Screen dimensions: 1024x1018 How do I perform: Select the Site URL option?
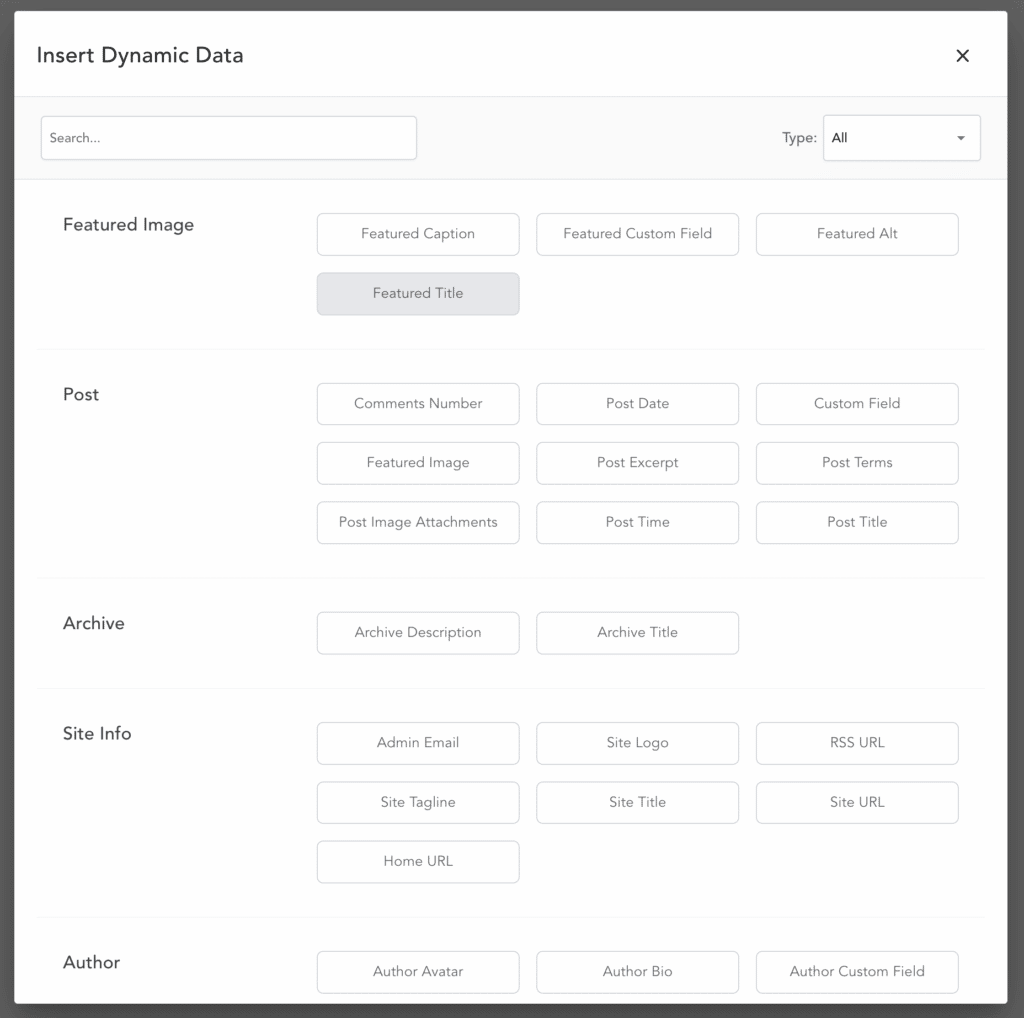(x=857, y=803)
